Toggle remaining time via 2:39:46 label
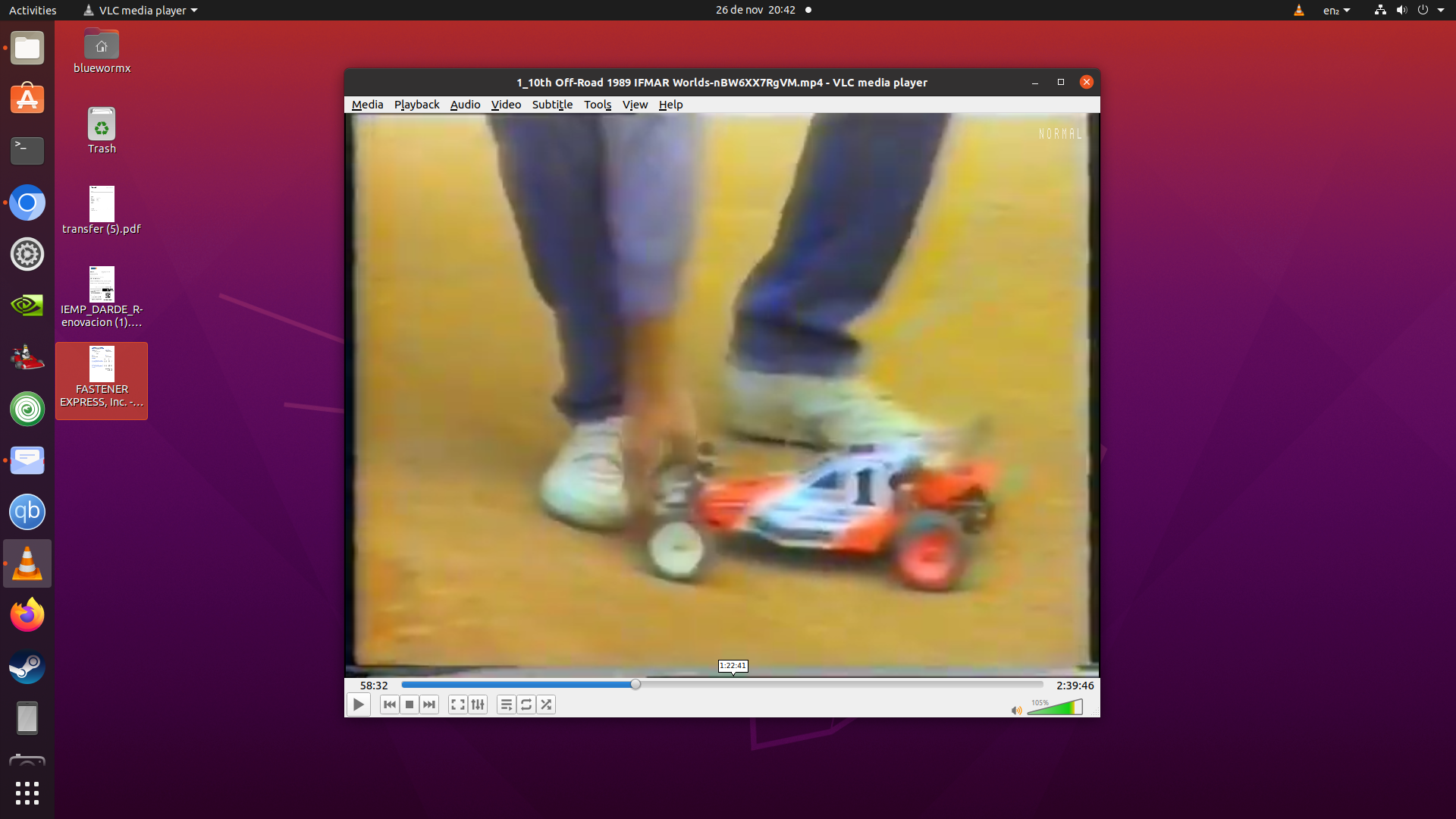Screen dimensions: 1456x819 [1075, 686]
